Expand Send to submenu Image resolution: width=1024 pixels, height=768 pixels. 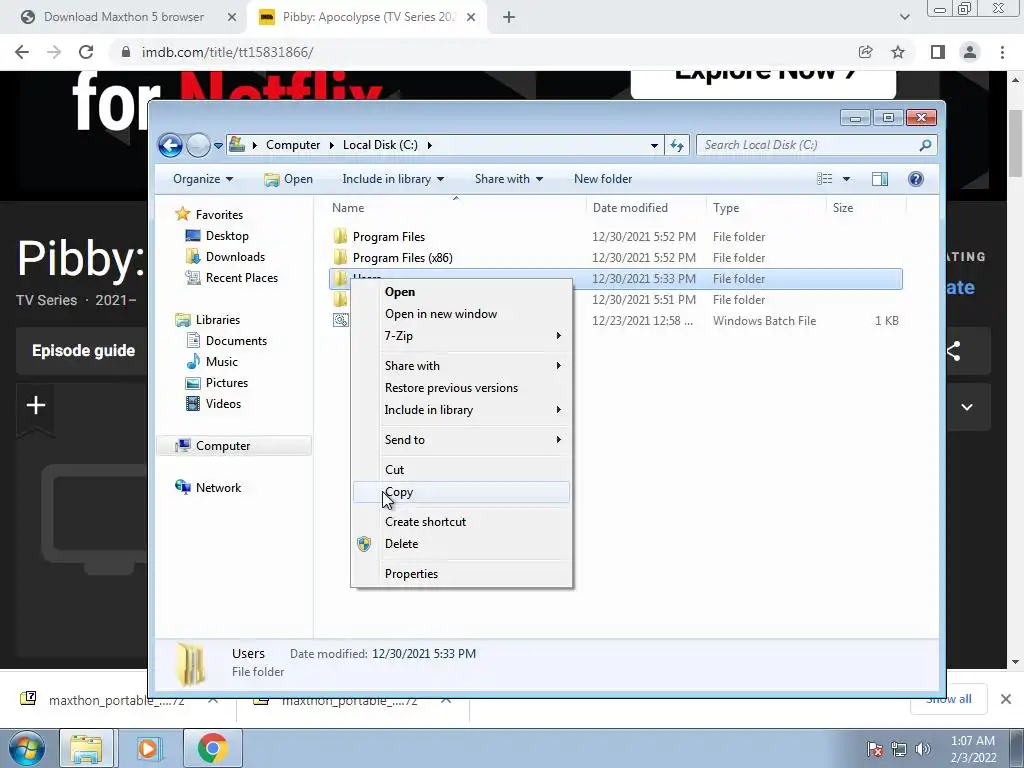point(462,440)
